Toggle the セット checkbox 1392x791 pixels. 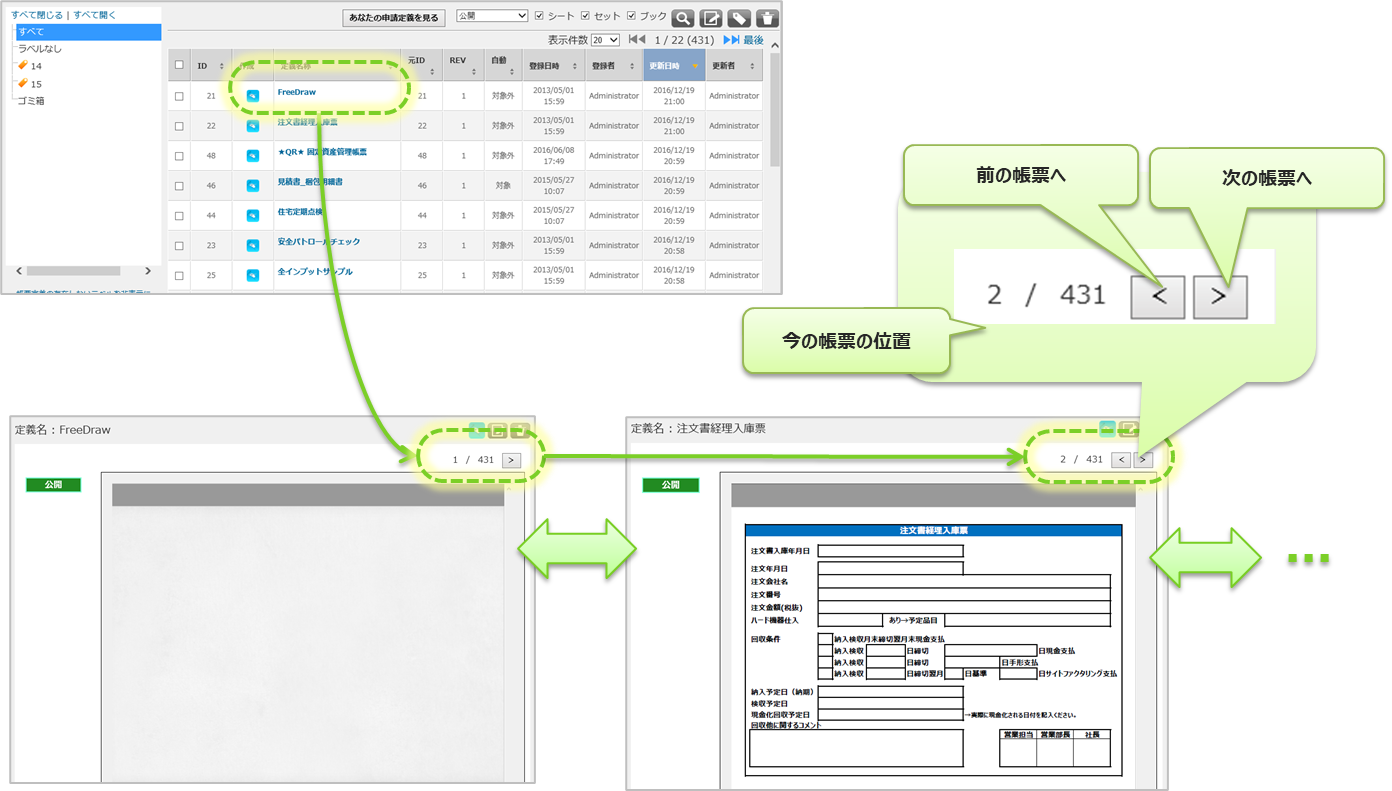click(x=586, y=16)
